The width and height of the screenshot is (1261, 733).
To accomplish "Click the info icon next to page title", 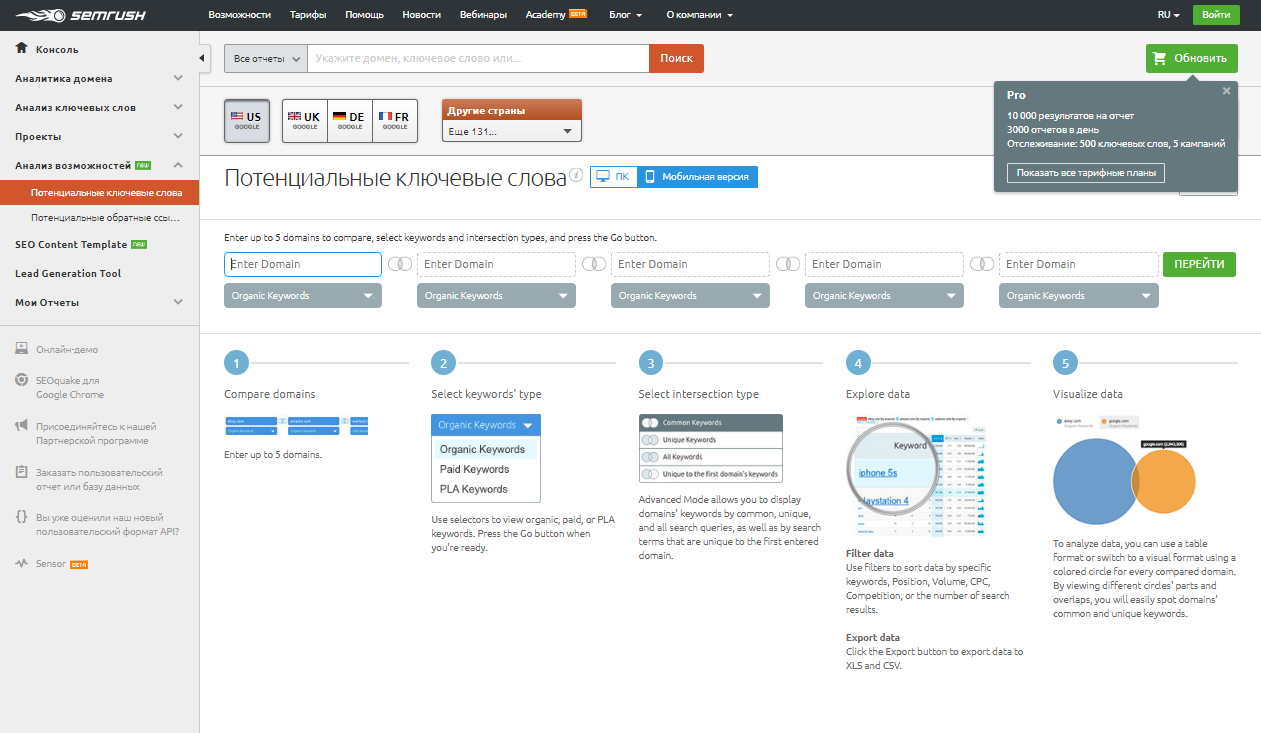I will pyautogui.click(x=576, y=176).
